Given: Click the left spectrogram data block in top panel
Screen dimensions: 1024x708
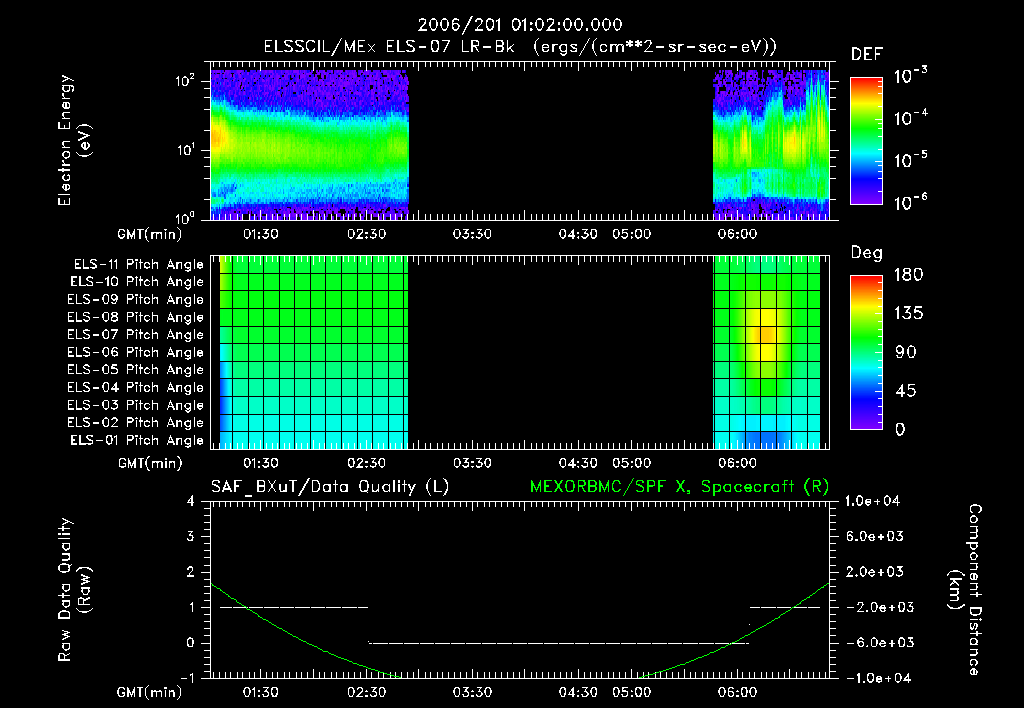Looking at the screenshot, I should tap(310, 144).
